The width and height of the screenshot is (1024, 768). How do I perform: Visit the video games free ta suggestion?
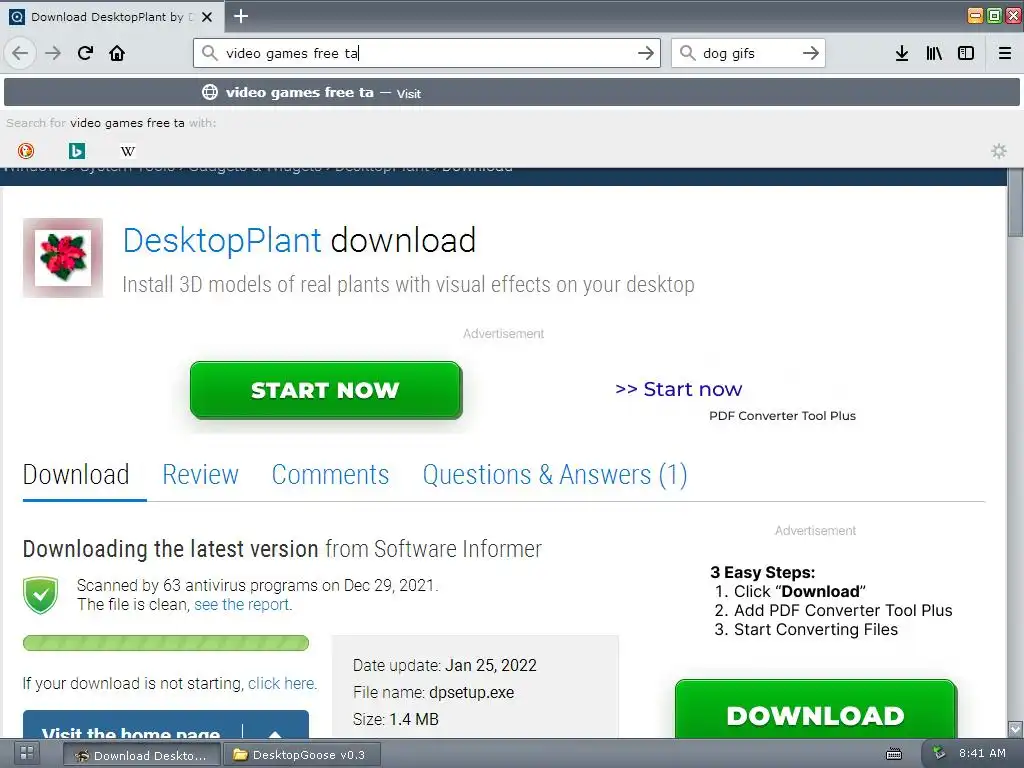pos(511,92)
